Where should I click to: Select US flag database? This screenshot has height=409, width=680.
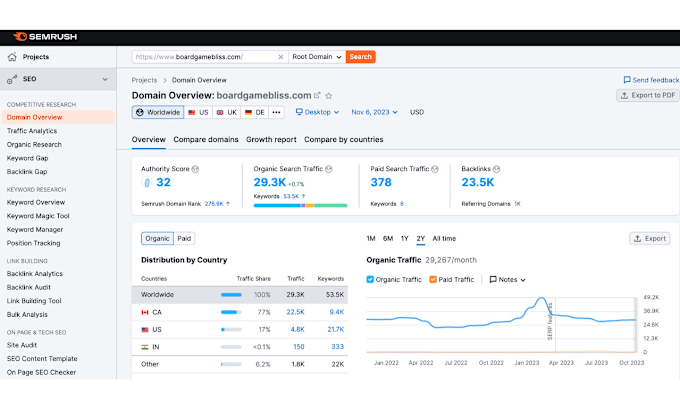tap(198, 112)
